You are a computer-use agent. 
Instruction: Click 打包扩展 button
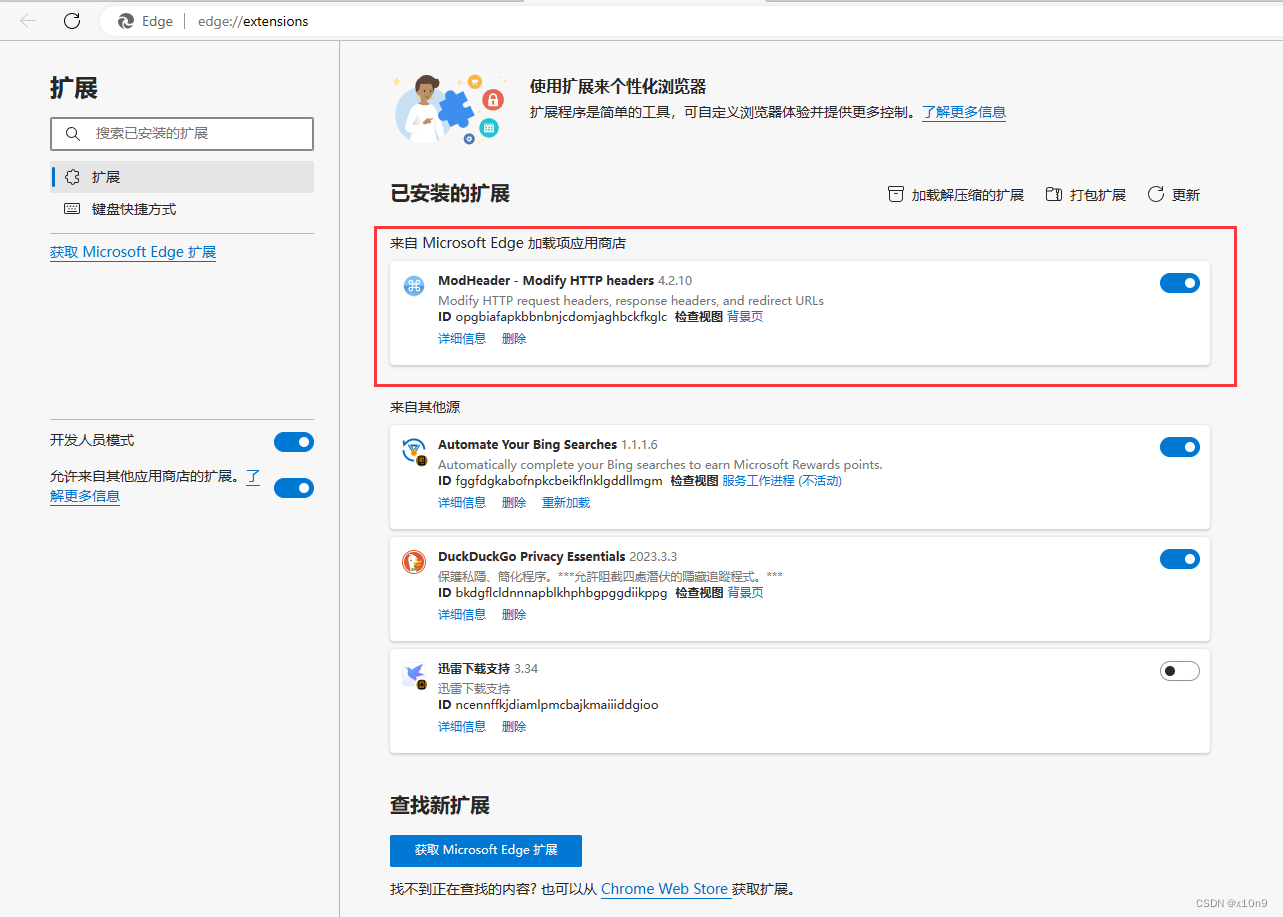click(x=1086, y=195)
